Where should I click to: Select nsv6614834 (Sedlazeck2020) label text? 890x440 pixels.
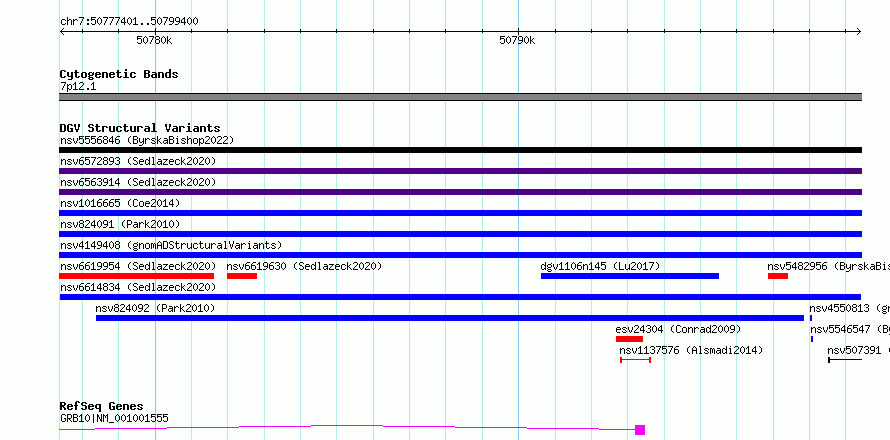[138, 287]
